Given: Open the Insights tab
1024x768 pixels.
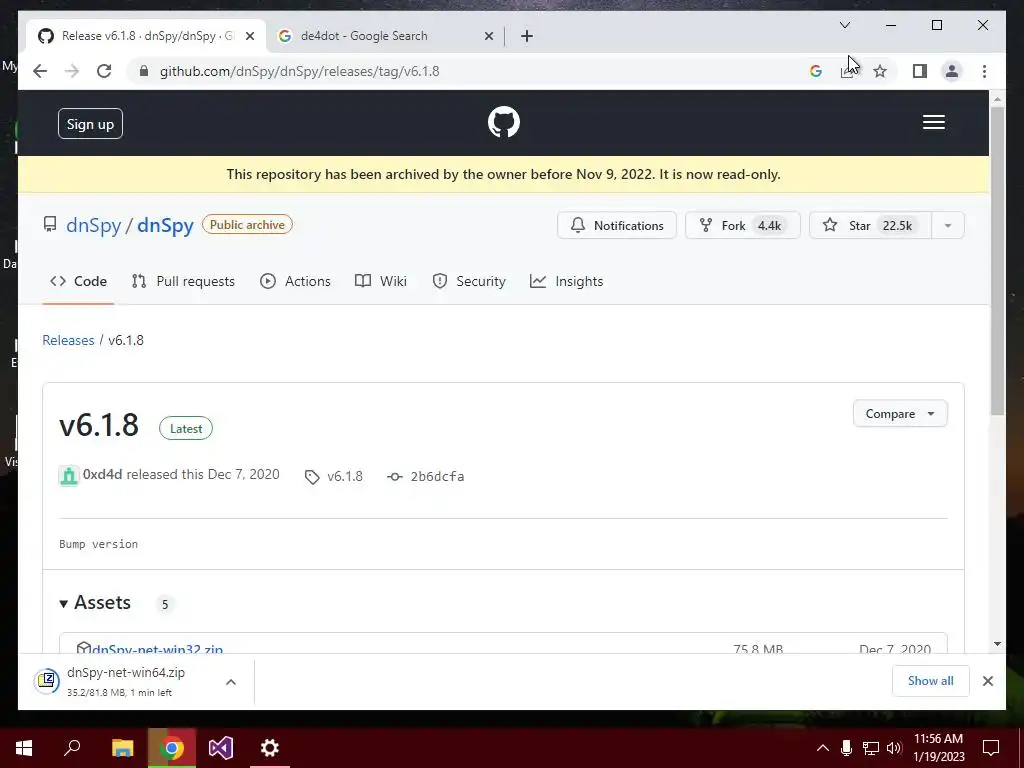Looking at the screenshot, I should click(567, 281).
